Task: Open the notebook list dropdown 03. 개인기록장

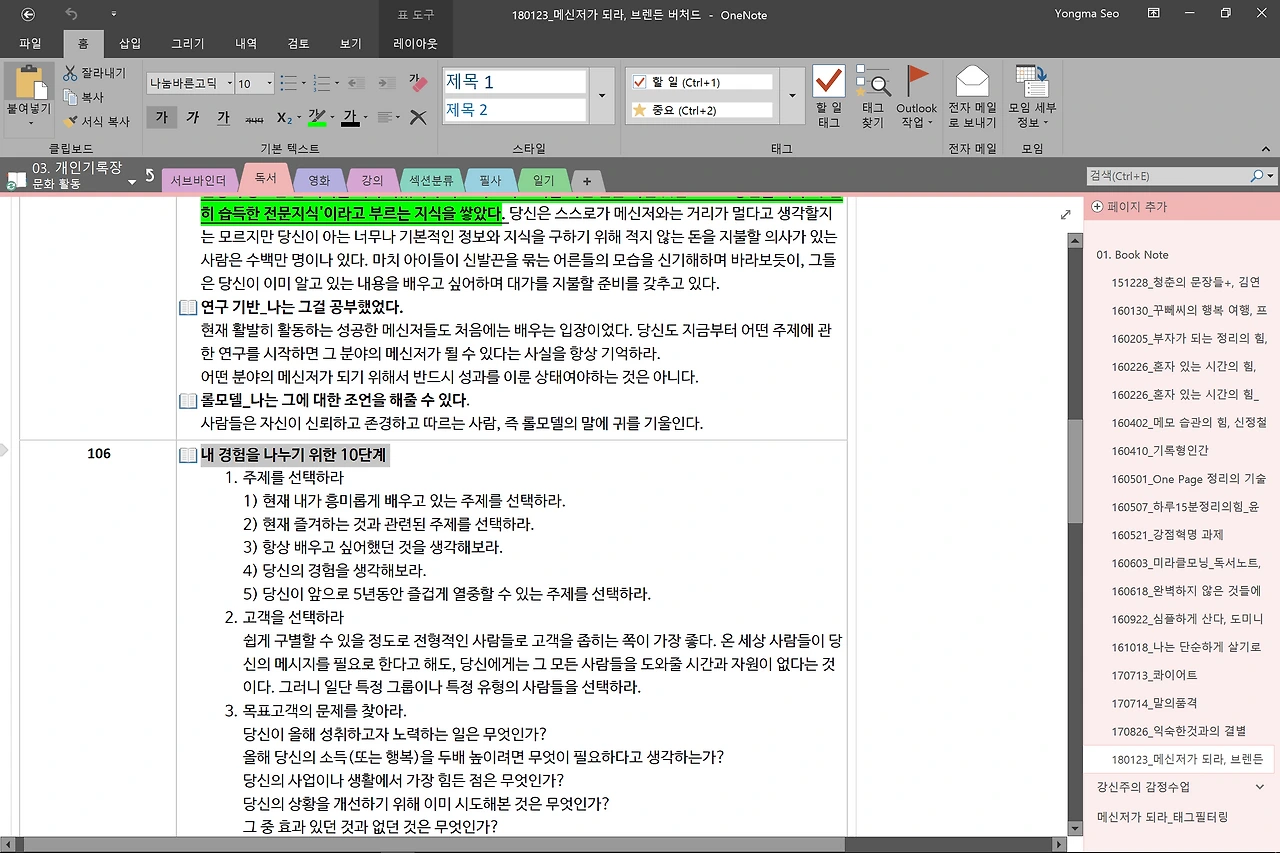Action: [x=132, y=183]
